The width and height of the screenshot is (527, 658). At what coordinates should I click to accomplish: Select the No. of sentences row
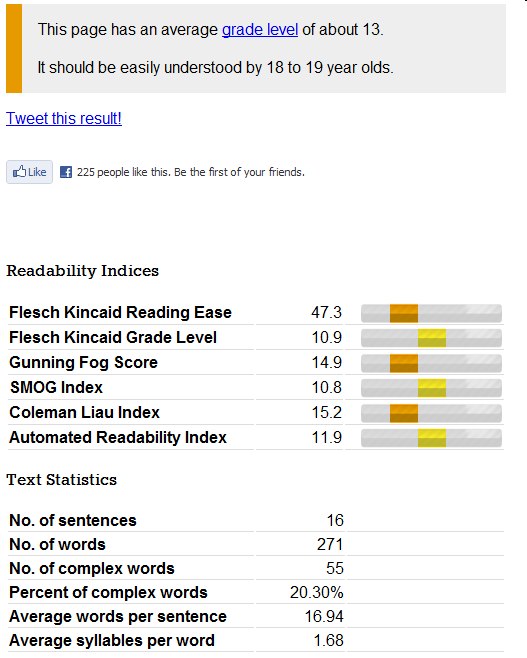coord(256,520)
